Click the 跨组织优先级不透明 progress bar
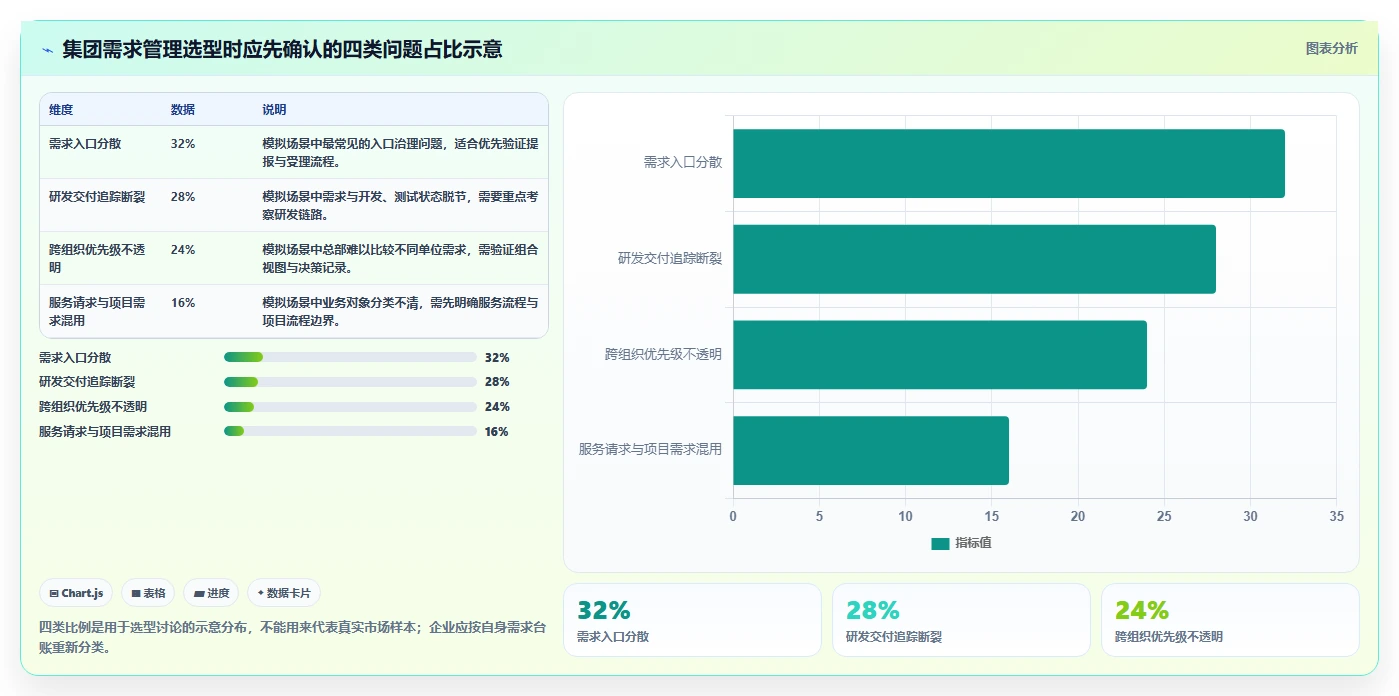Screen dimensions: 1399x696 coord(350,406)
